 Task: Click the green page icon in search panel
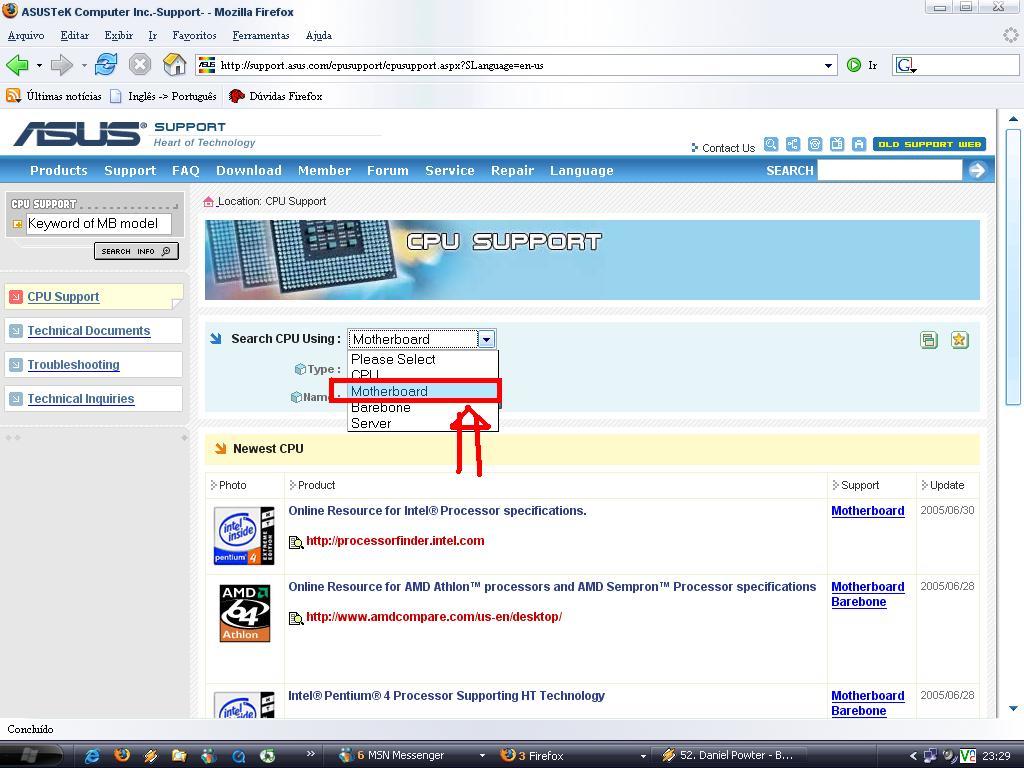pyautogui.click(x=929, y=340)
